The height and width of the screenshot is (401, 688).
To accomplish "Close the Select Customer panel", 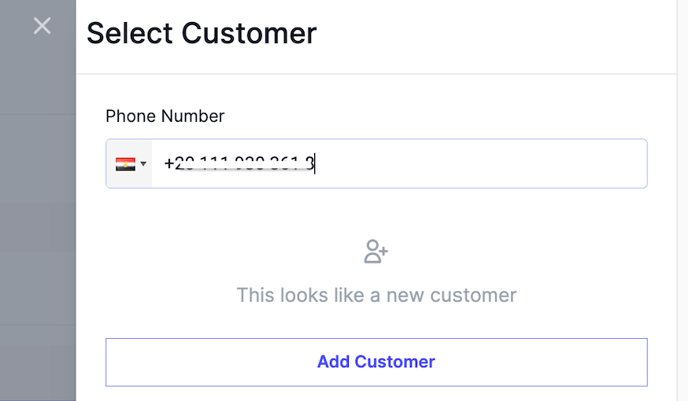I will 42,26.
